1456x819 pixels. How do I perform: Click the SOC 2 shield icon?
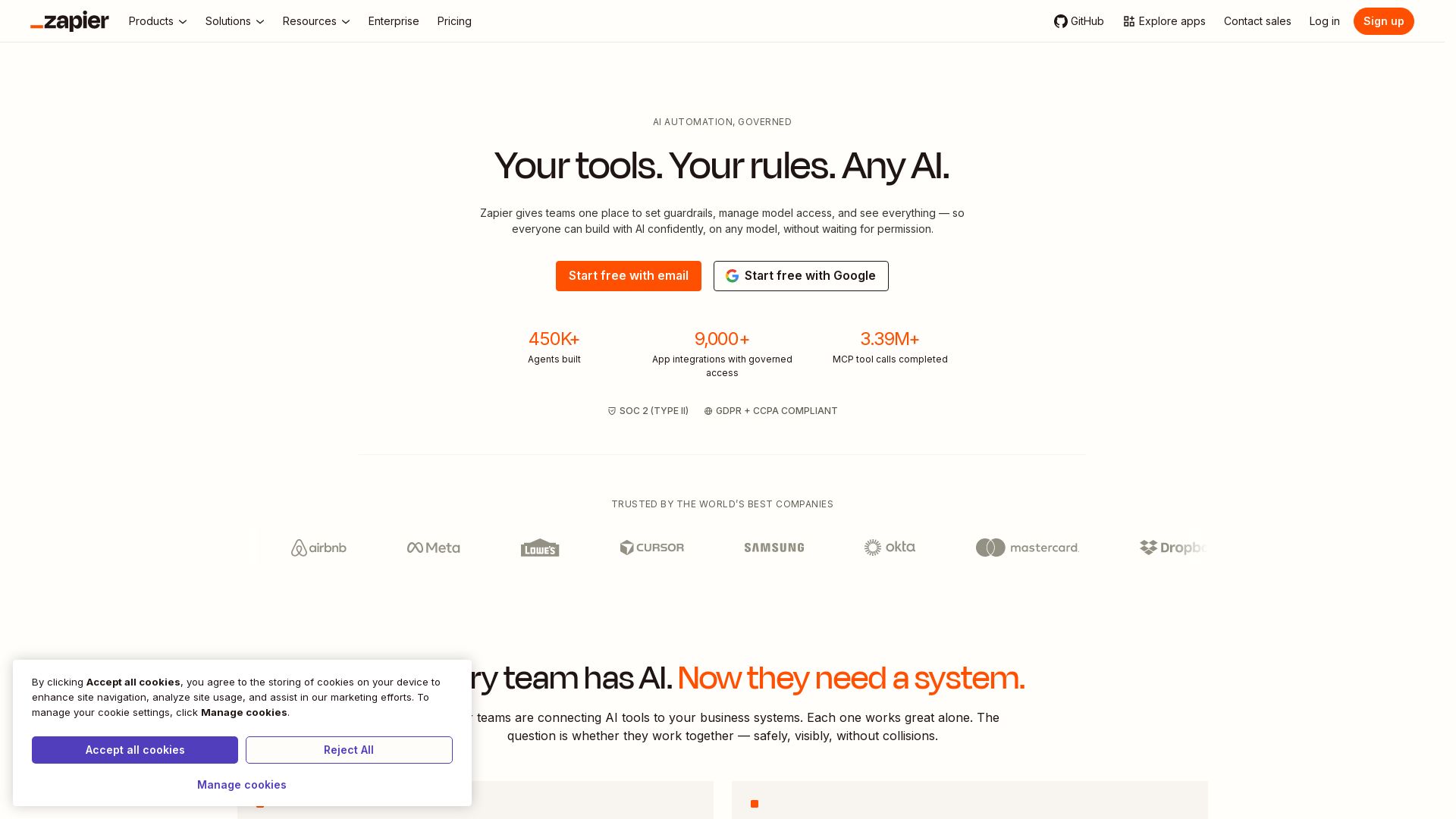click(x=612, y=411)
